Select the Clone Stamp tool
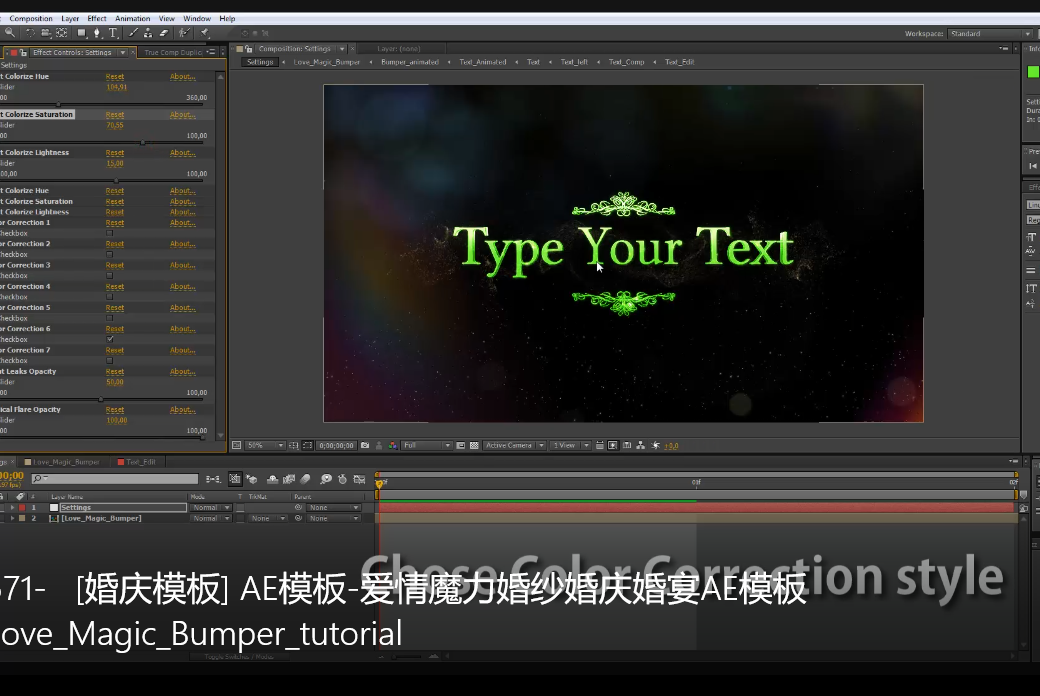This screenshot has width=1040, height=696. (x=148, y=33)
